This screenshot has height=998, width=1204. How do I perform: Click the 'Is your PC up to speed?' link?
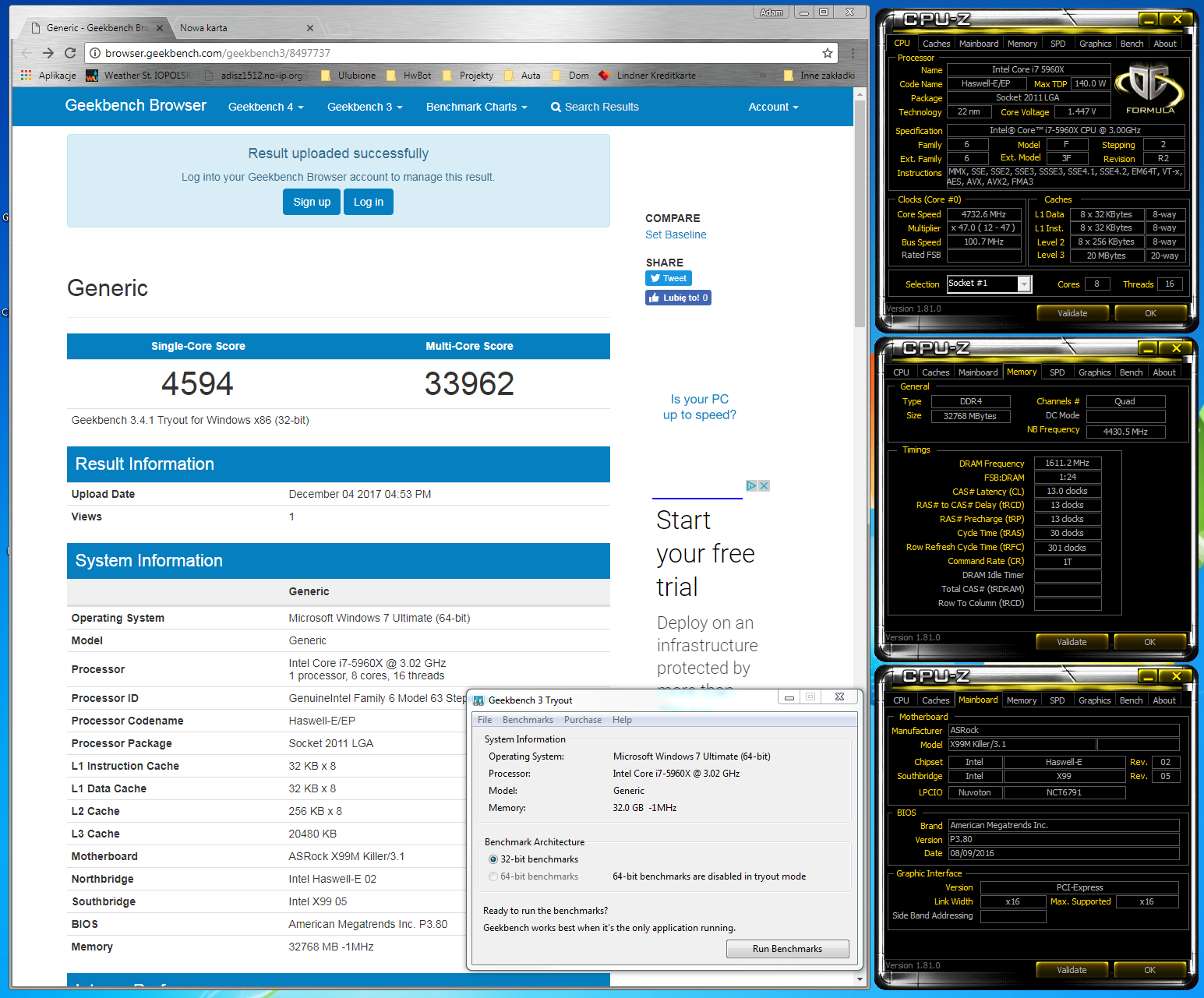click(700, 407)
